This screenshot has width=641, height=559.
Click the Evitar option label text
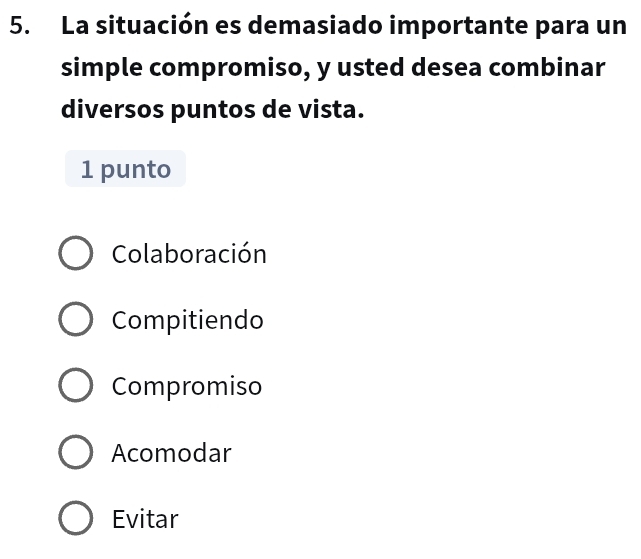(x=145, y=519)
